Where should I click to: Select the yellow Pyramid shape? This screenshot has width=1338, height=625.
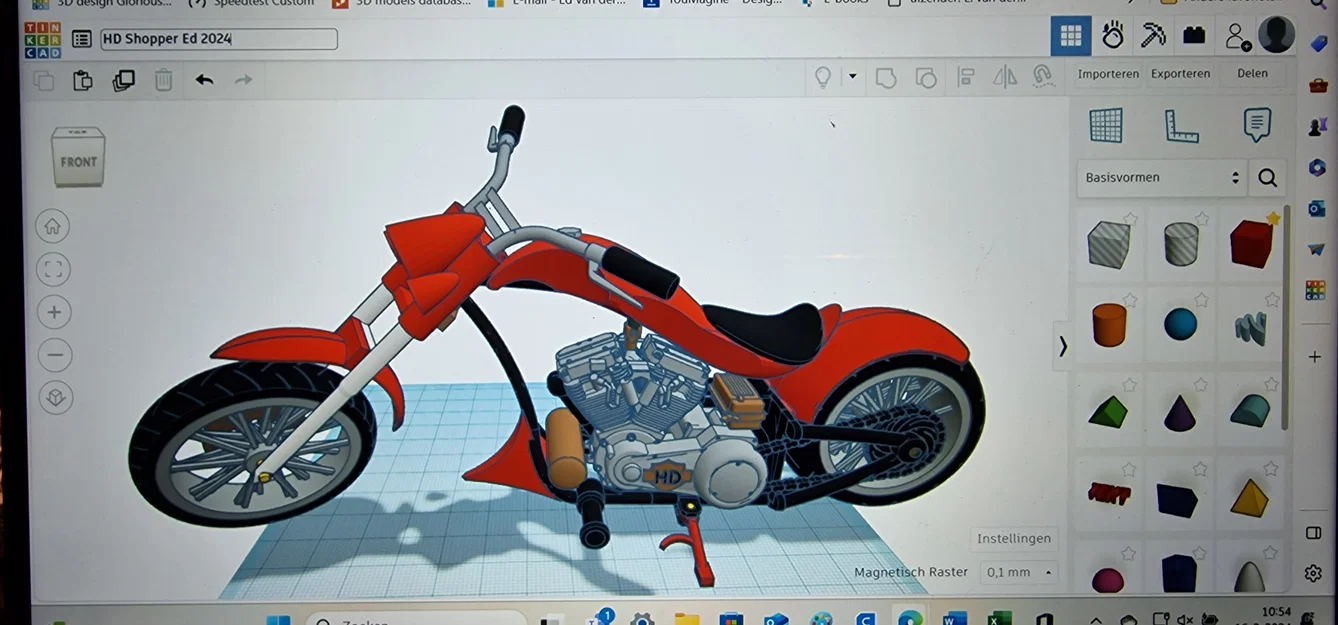click(x=1250, y=497)
